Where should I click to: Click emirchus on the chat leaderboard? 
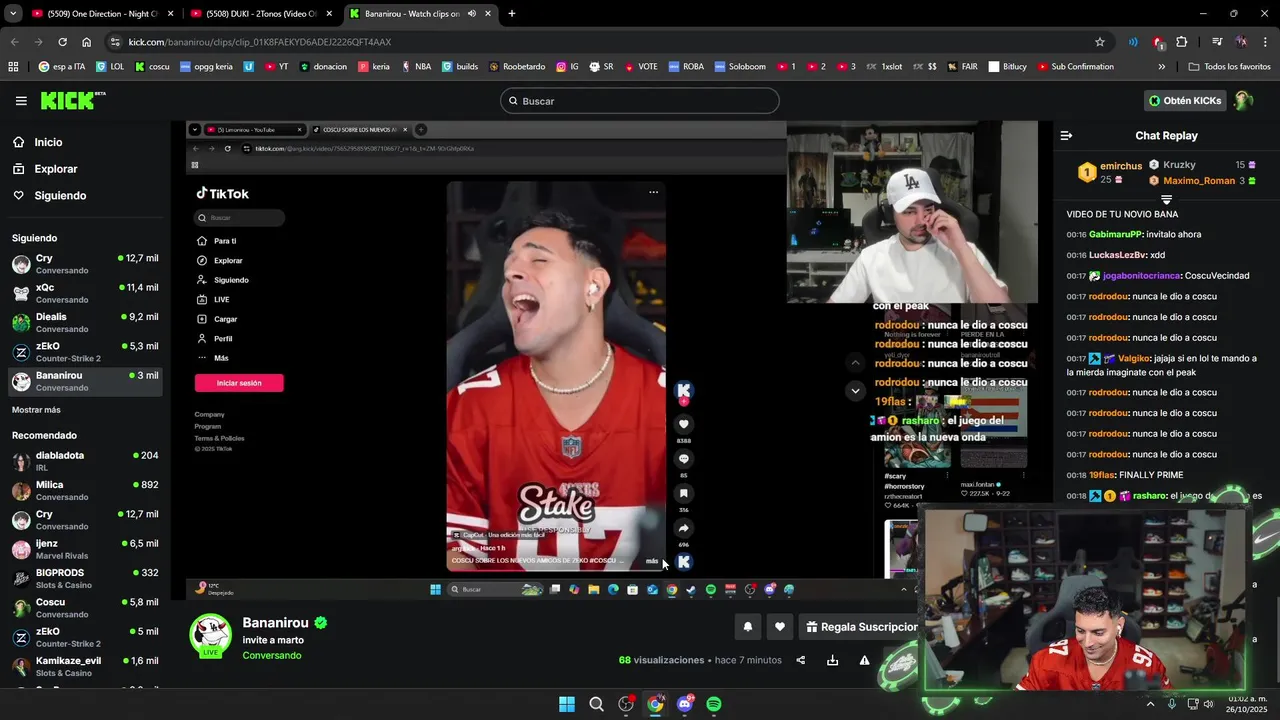pyautogui.click(x=1121, y=166)
